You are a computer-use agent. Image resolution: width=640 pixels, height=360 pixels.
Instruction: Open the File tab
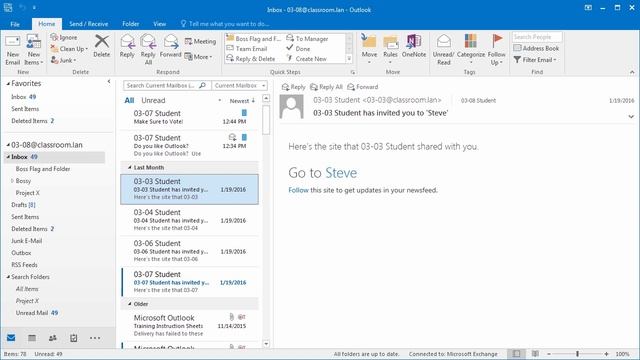(15, 24)
